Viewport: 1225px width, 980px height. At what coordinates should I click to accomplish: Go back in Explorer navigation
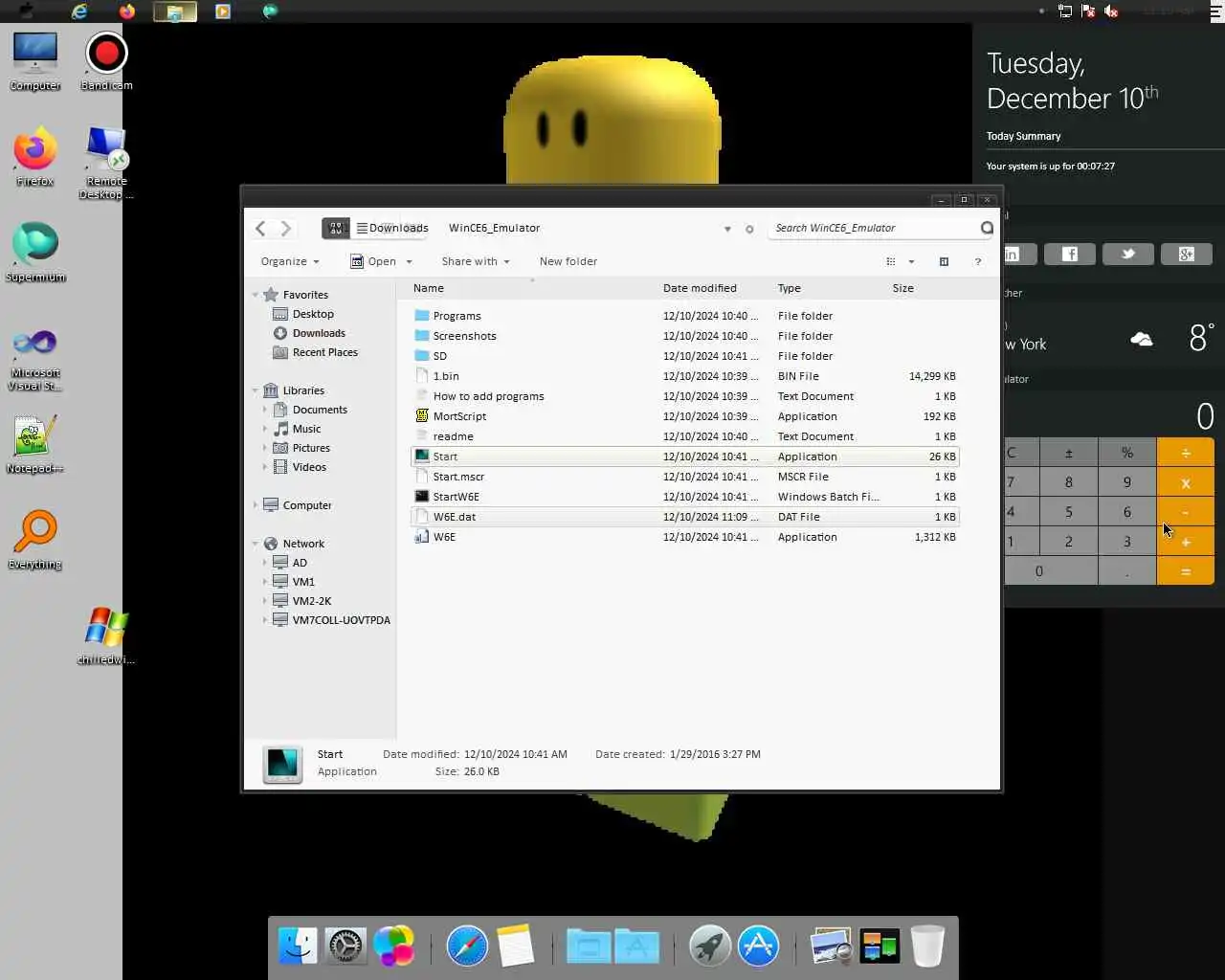(260, 228)
